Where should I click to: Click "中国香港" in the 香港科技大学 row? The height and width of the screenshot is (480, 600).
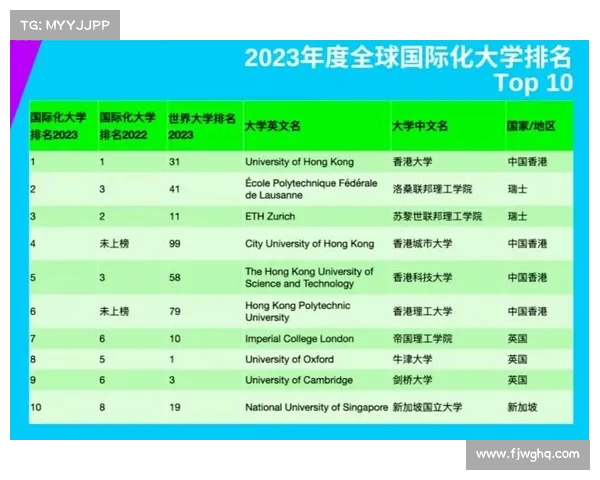tap(527, 277)
